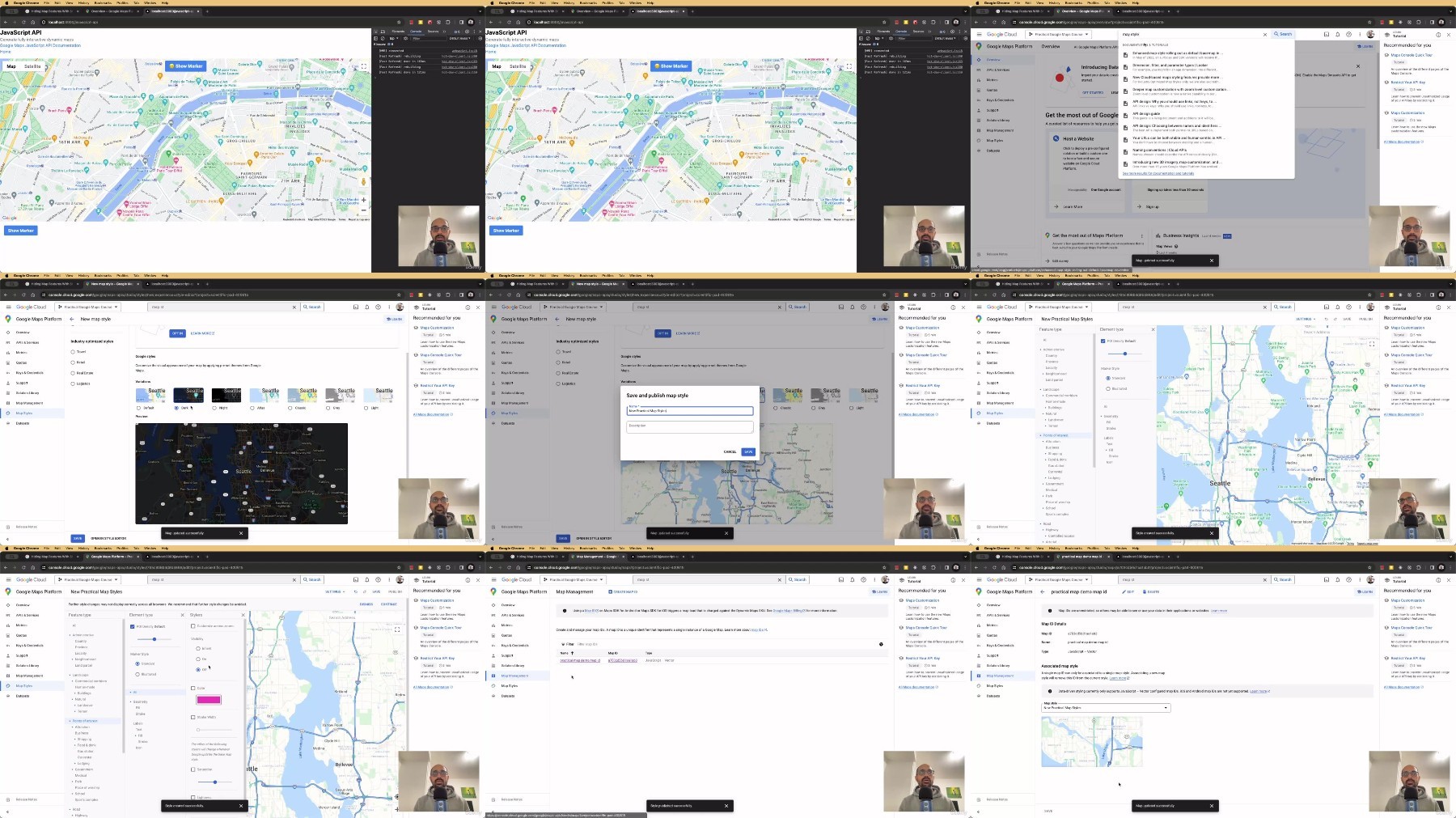Close the Tutorial side panel on the map ID details page

pos(1449,579)
